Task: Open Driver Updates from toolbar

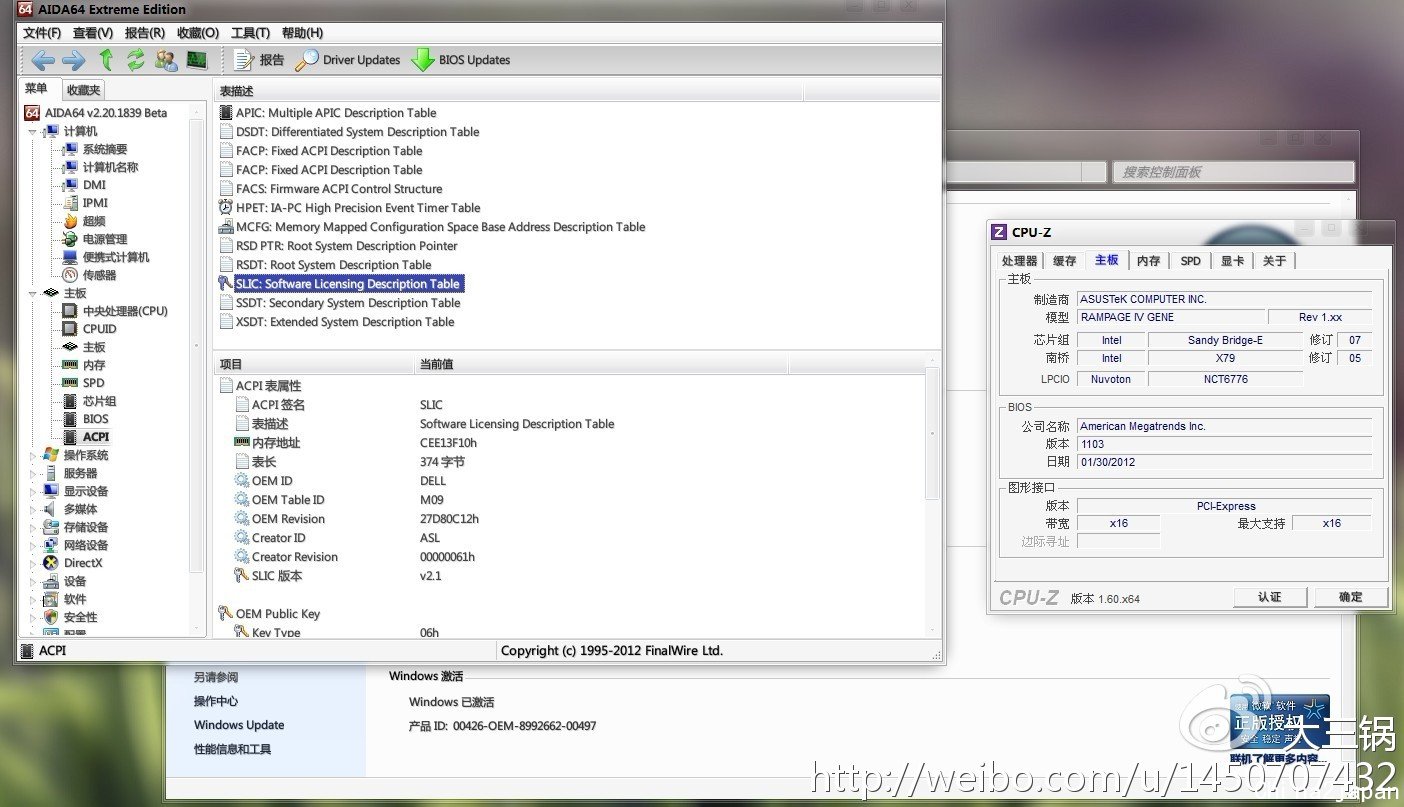Action: pyautogui.click(x=348, y=60)
